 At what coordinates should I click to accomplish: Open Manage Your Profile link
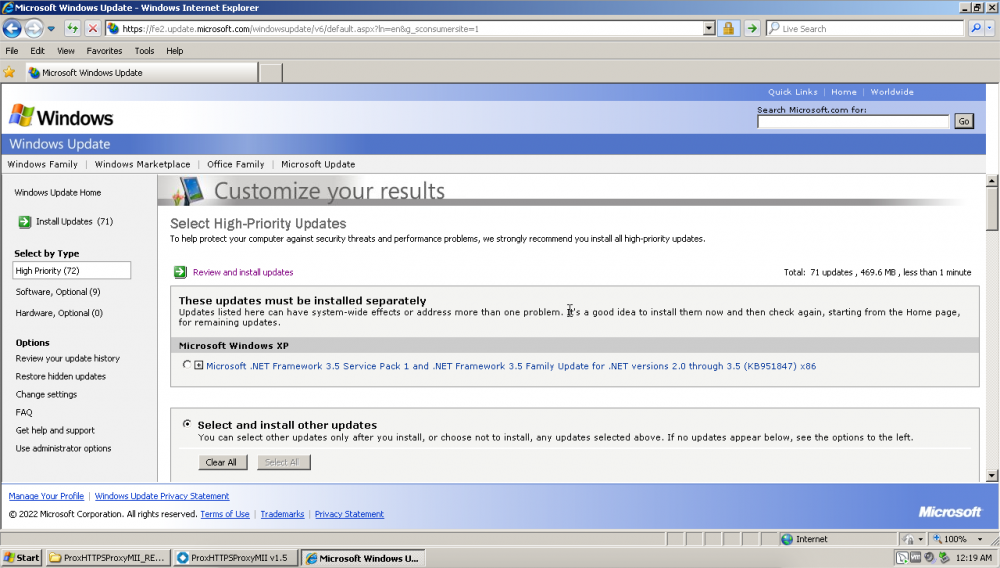point(46,496)
